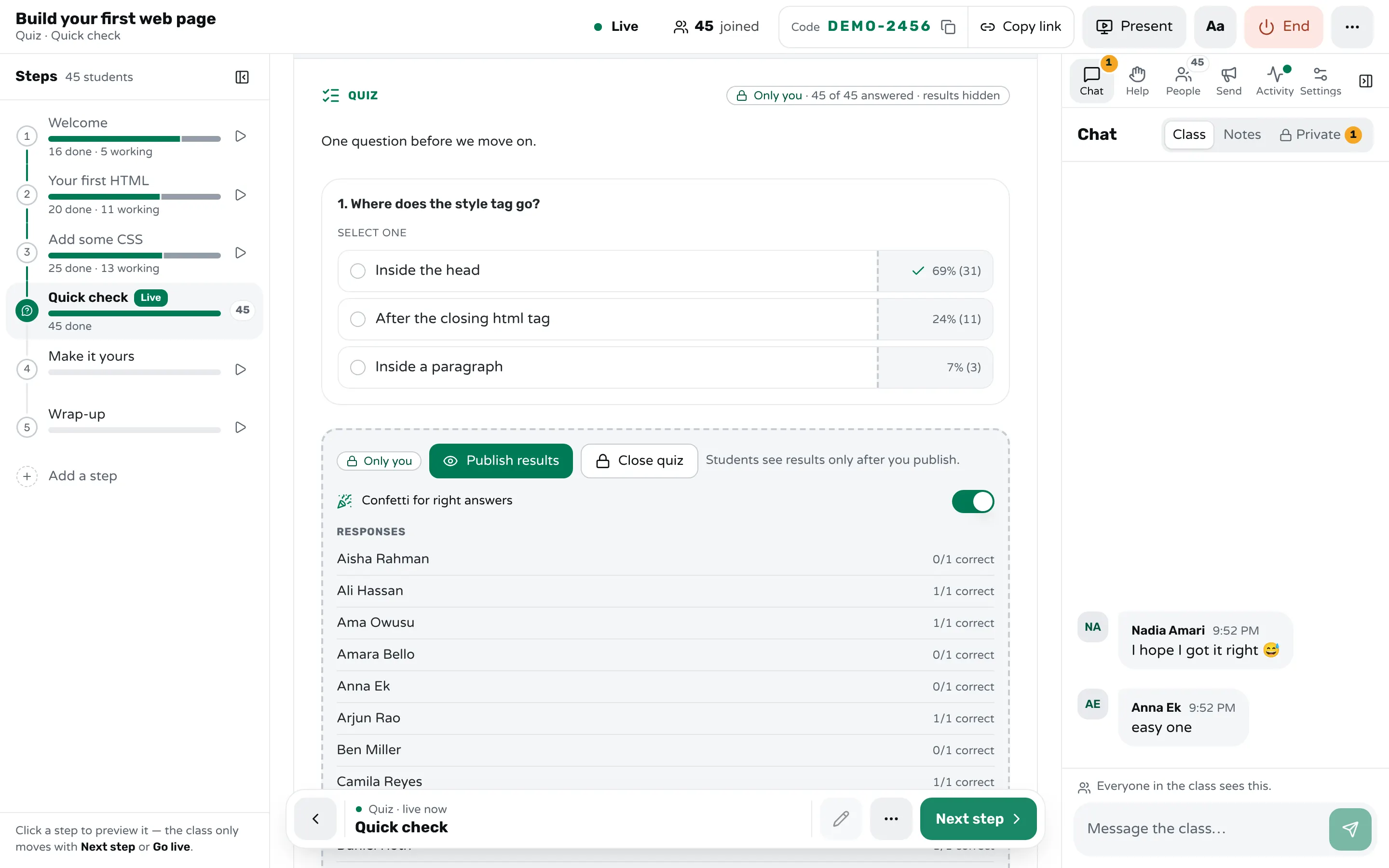
Task: Preview the Welcome step with play icon
Action: point(241,136)
